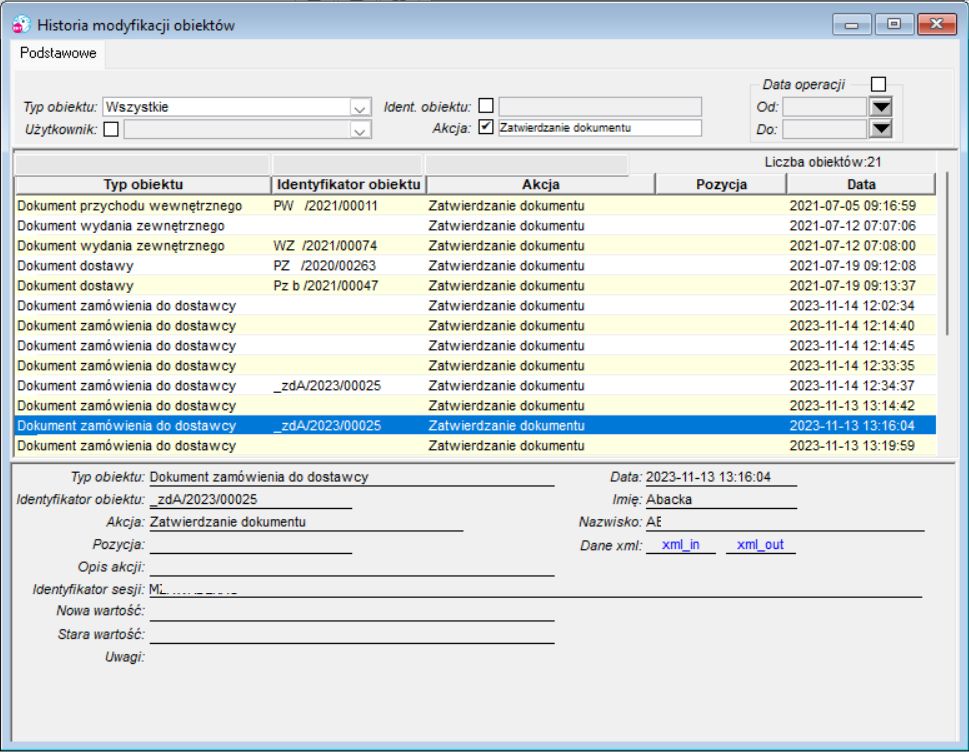The width and height of the screenshot is (969, 752).
Task: Select row dated 2023-11-14 12:34:37
Action: point(475,386)
